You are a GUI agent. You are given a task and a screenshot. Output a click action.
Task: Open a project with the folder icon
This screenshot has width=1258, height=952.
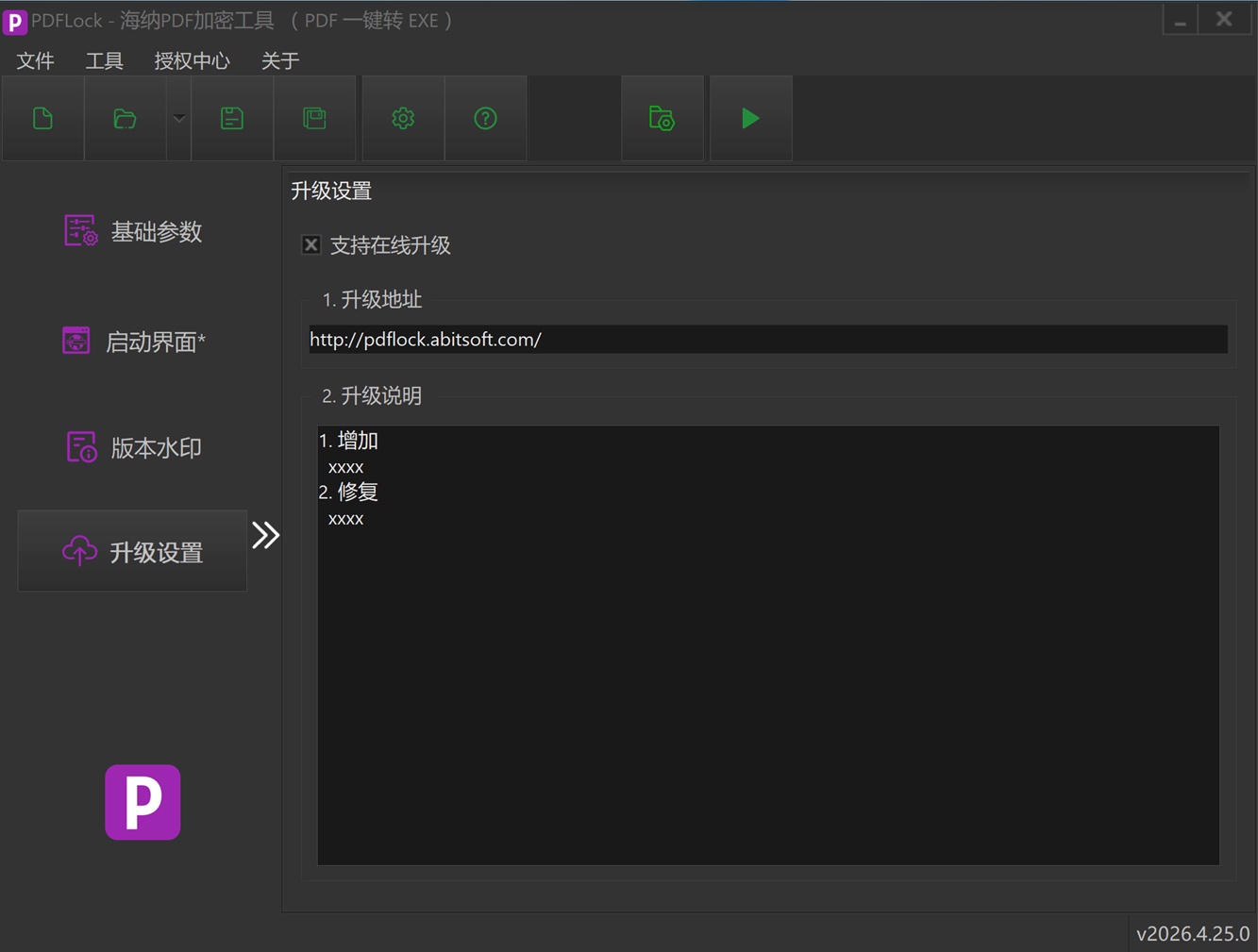tap(125, 118)
